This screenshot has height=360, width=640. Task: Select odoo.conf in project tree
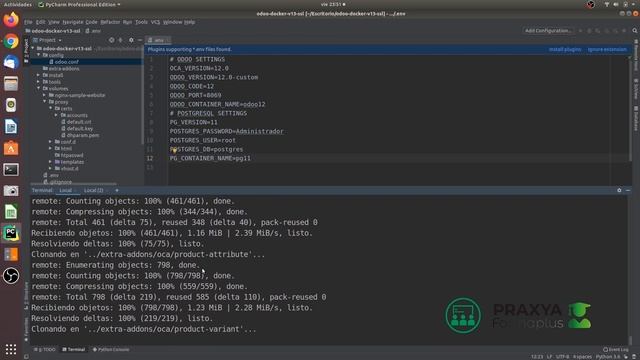tap(67, 62)
